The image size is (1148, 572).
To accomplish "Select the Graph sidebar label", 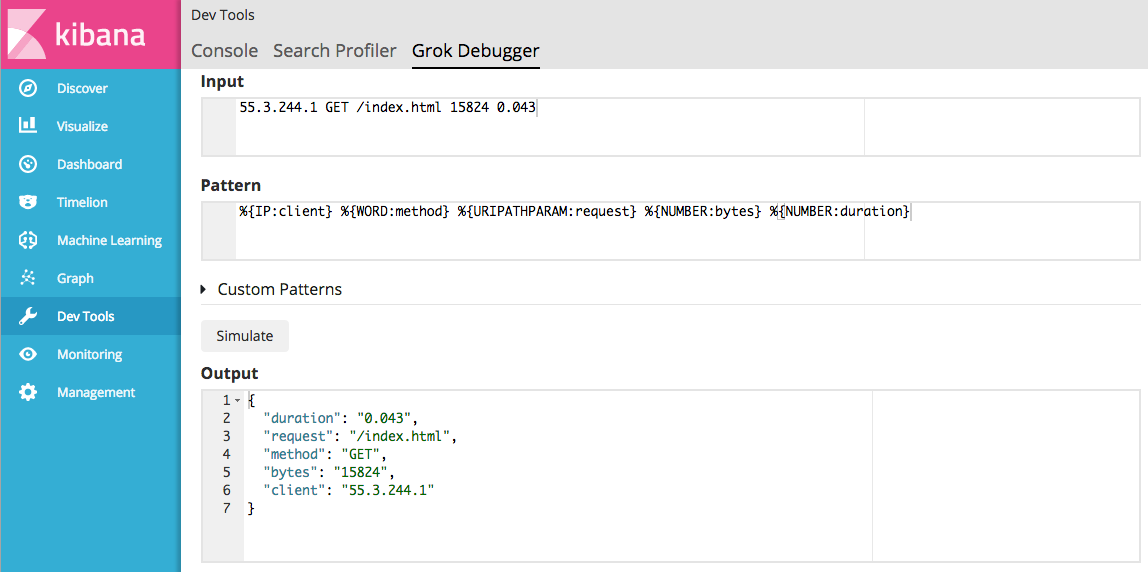I will pos(75,279).
